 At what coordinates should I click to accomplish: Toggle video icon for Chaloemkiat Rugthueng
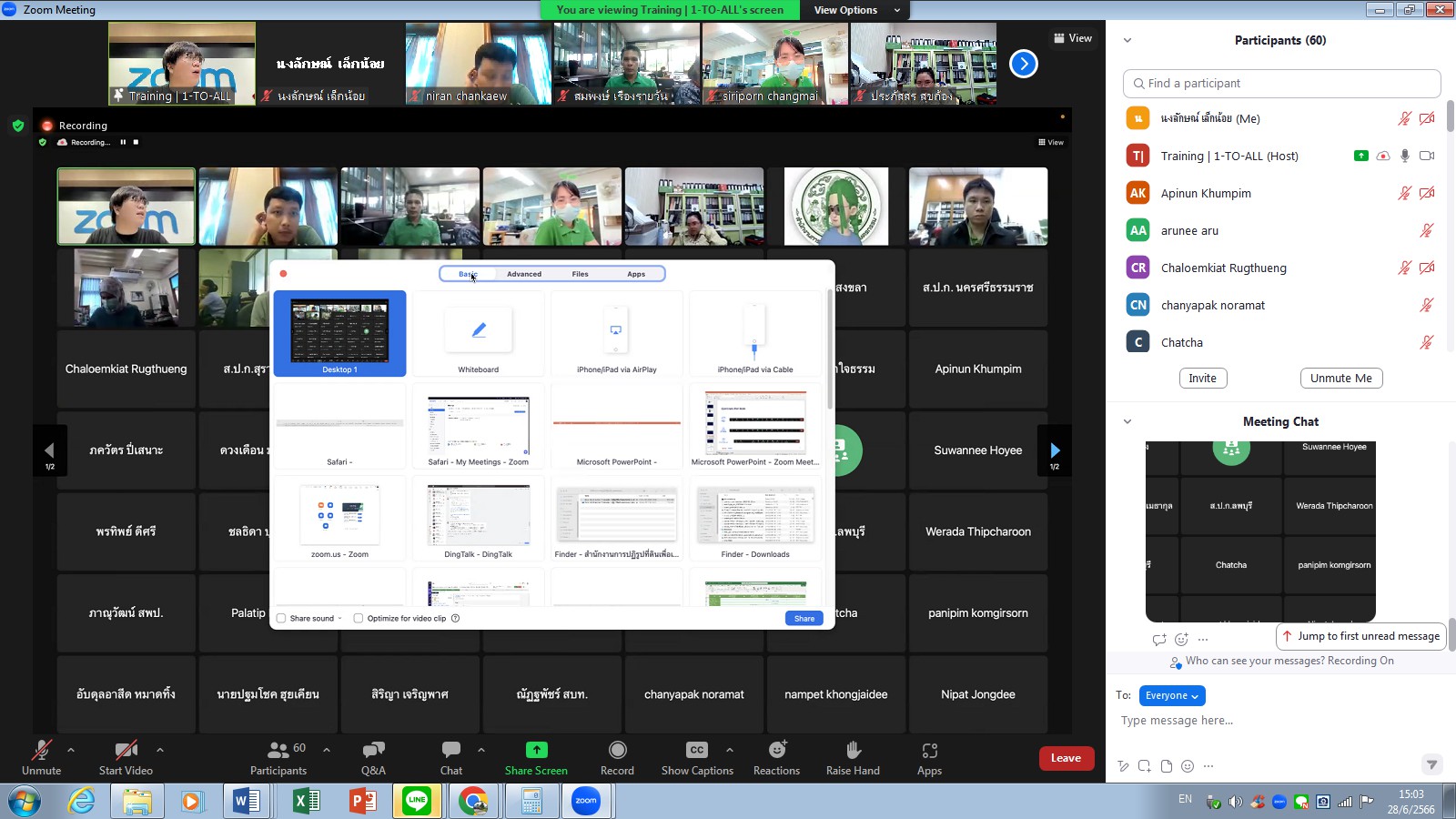[x=1427, y=268]
